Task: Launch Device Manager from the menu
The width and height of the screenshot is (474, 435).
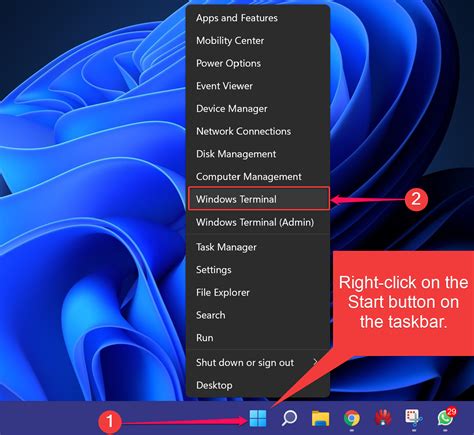Action: pos(258,108)
